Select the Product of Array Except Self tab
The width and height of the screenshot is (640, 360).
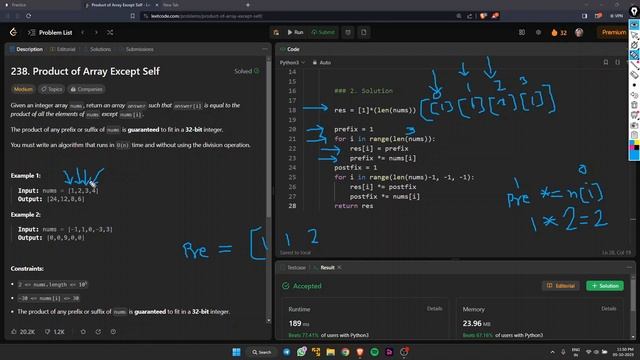(121, 5)
